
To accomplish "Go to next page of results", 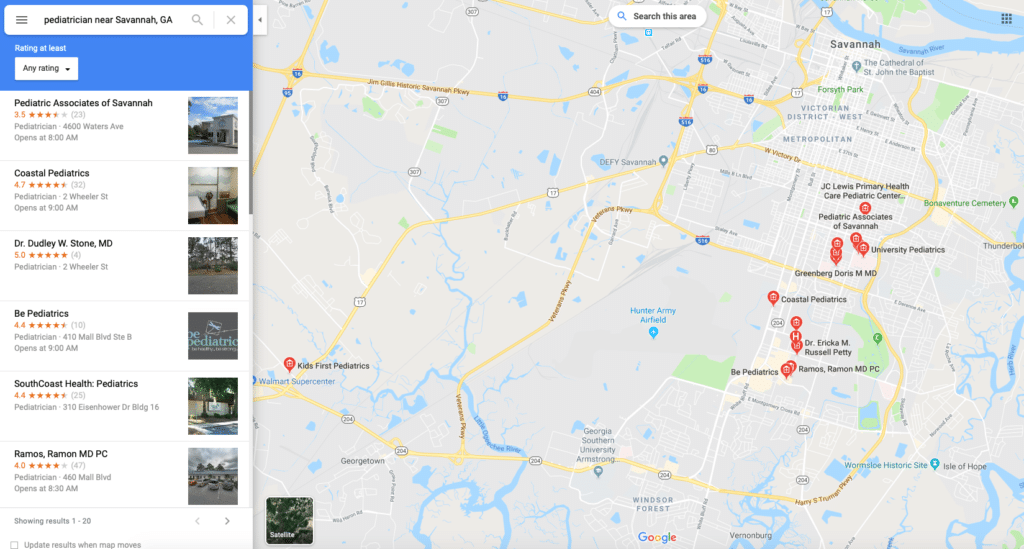I will [227, 521].
